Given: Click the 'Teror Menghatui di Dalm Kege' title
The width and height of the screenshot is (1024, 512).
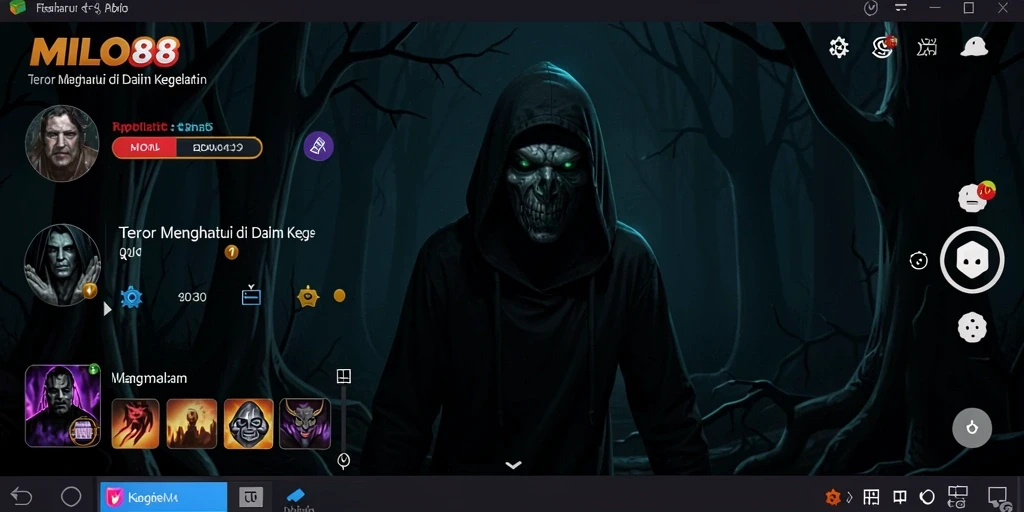Looking at the screenshot, I should [x=217, y=232].
